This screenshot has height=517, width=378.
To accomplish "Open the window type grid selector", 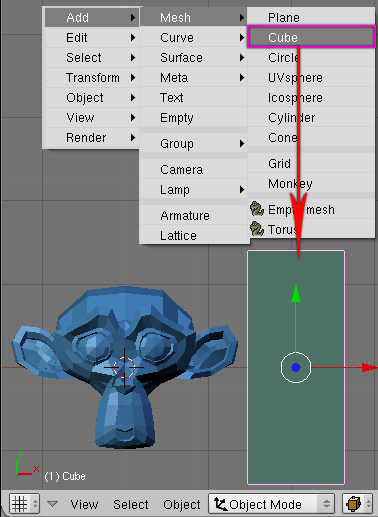I will pyautogui.click(x=25, y=504).
